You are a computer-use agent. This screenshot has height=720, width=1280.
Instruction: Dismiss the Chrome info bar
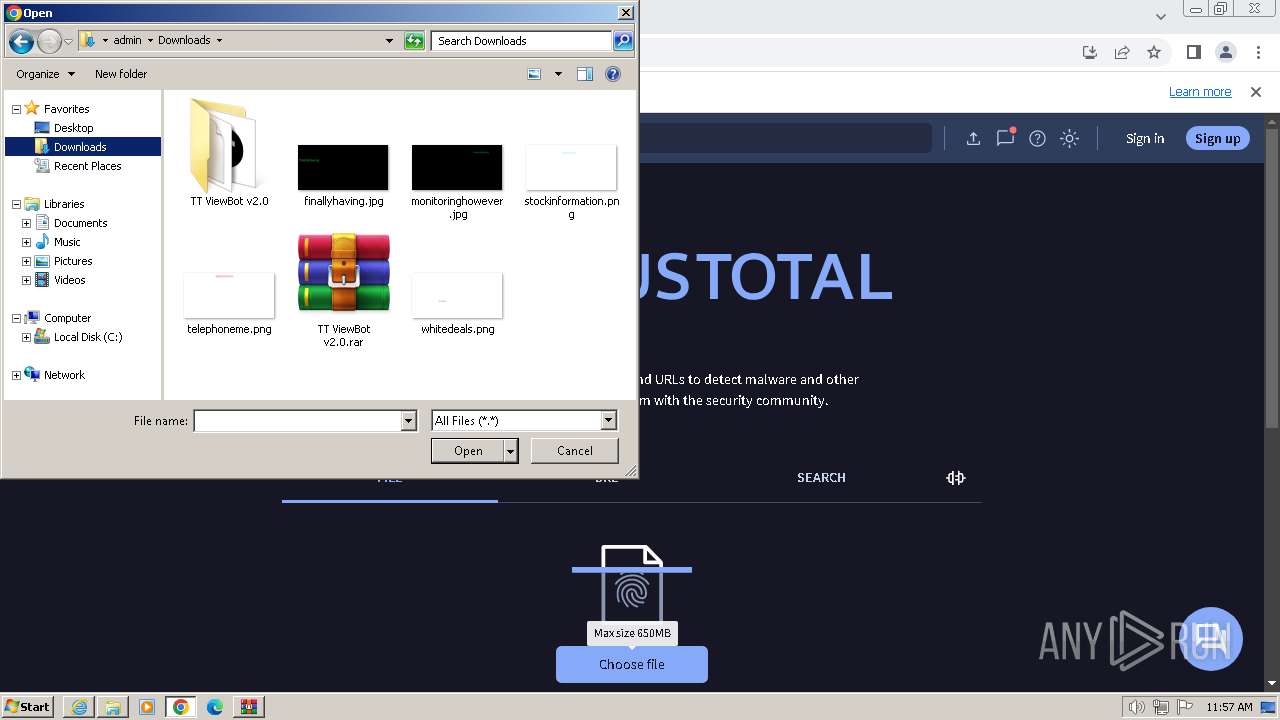(x=1256, y=92)
